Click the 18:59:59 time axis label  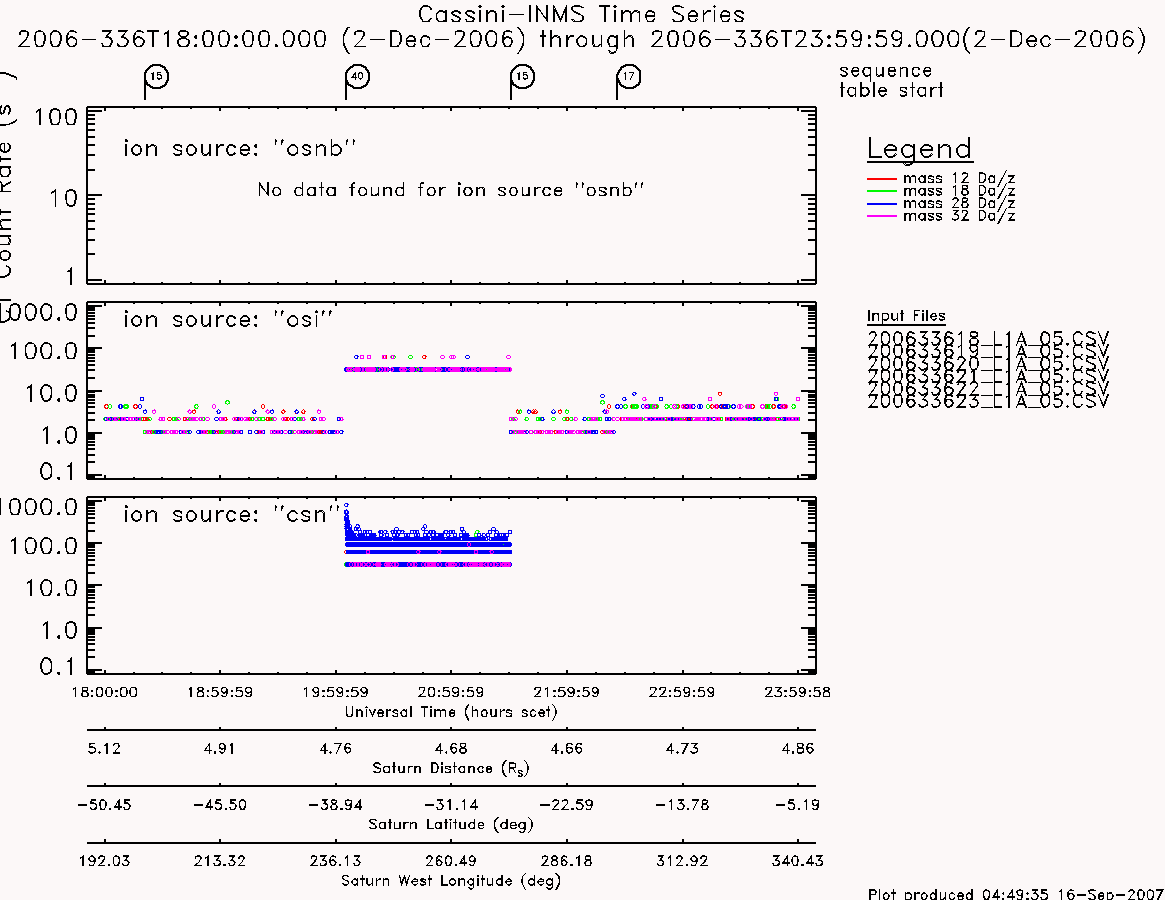pyautogui.click(x=219, y=692)
